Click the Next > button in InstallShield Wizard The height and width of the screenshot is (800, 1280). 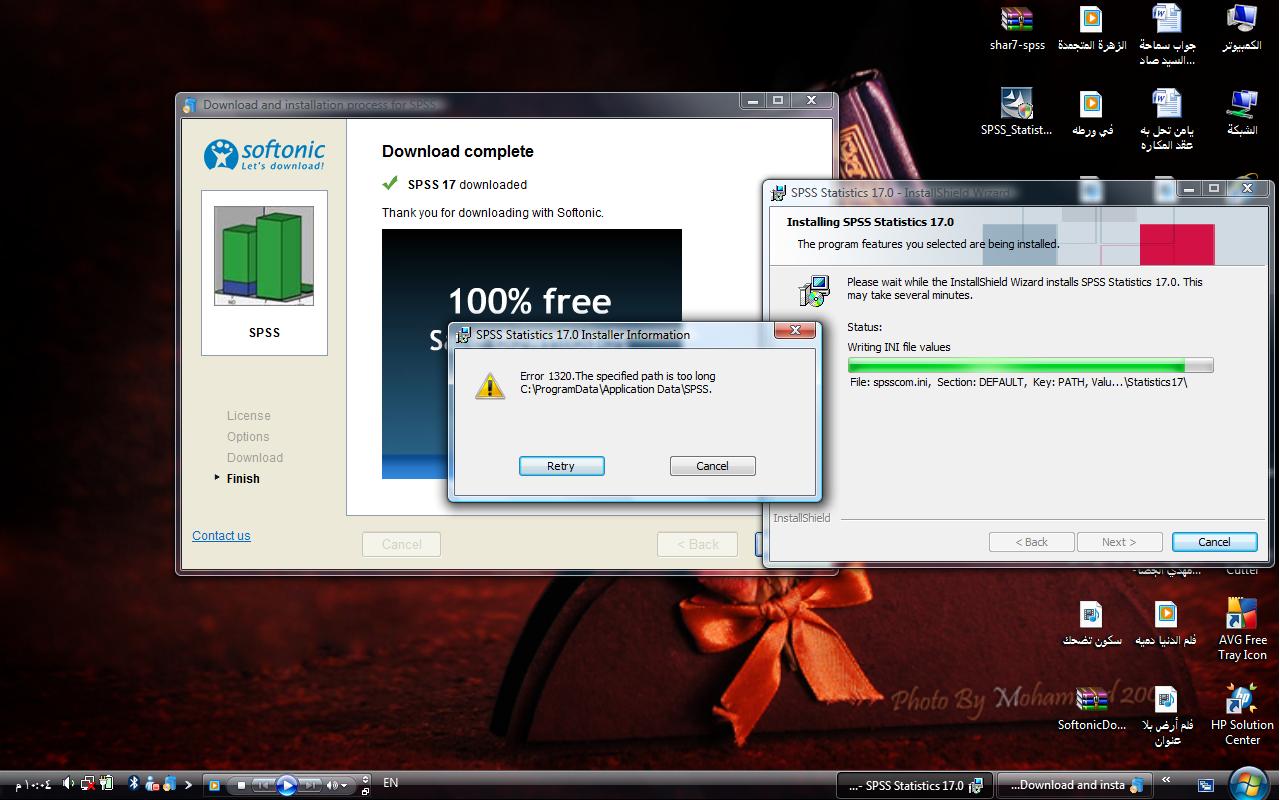pyautogui.click(x=1119, y=542)
